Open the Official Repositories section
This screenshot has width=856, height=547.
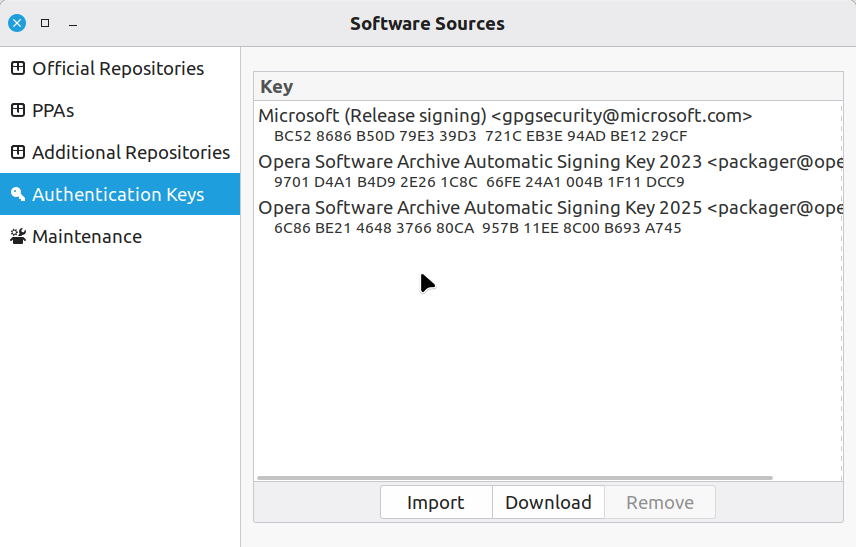[x=120, y=68]
